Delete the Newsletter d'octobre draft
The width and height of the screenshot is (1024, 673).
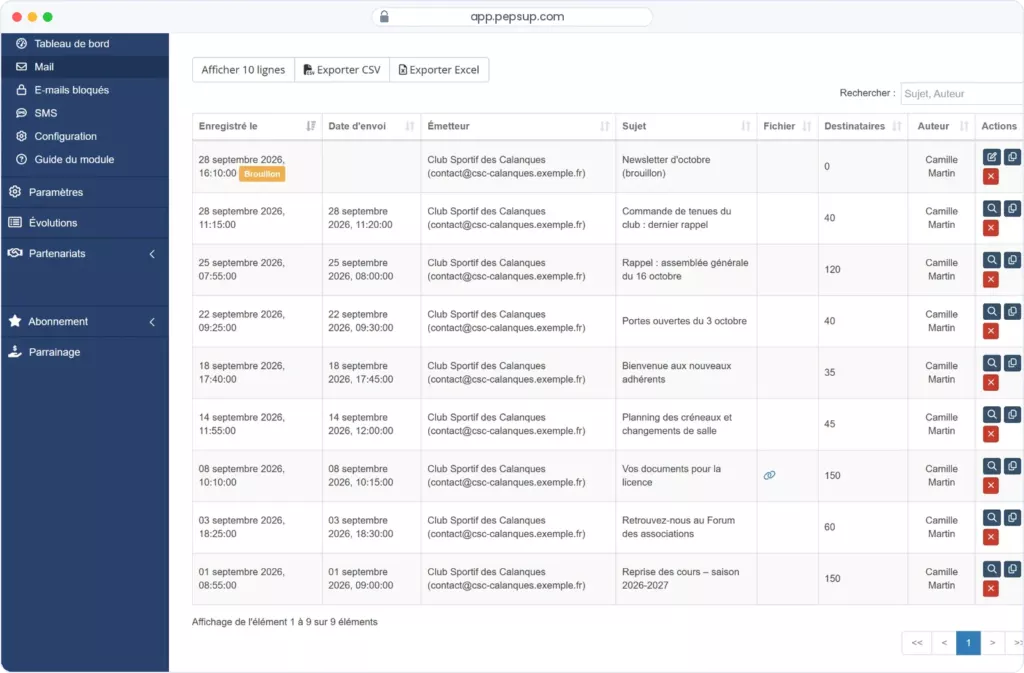pyautogui.click(x=991, y=176)
